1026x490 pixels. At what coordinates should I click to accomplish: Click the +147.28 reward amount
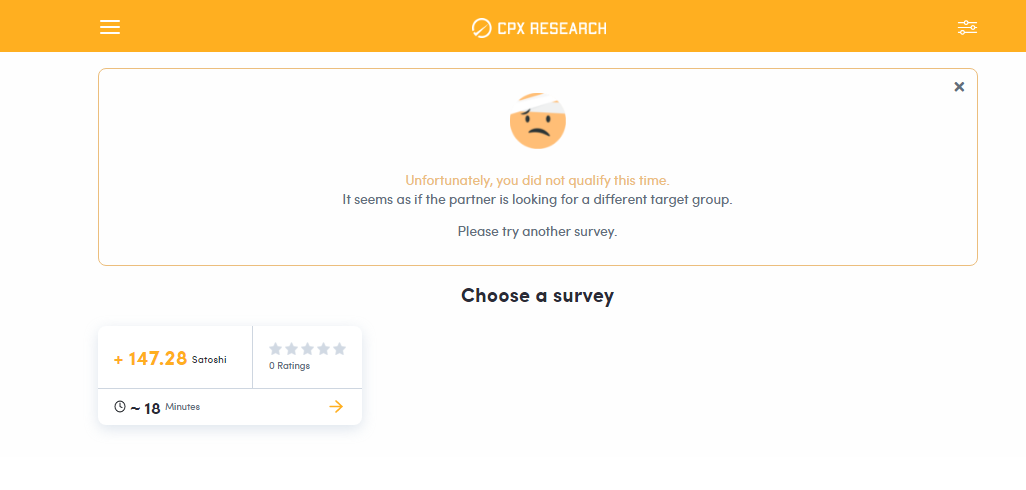(x=150, y=359)
